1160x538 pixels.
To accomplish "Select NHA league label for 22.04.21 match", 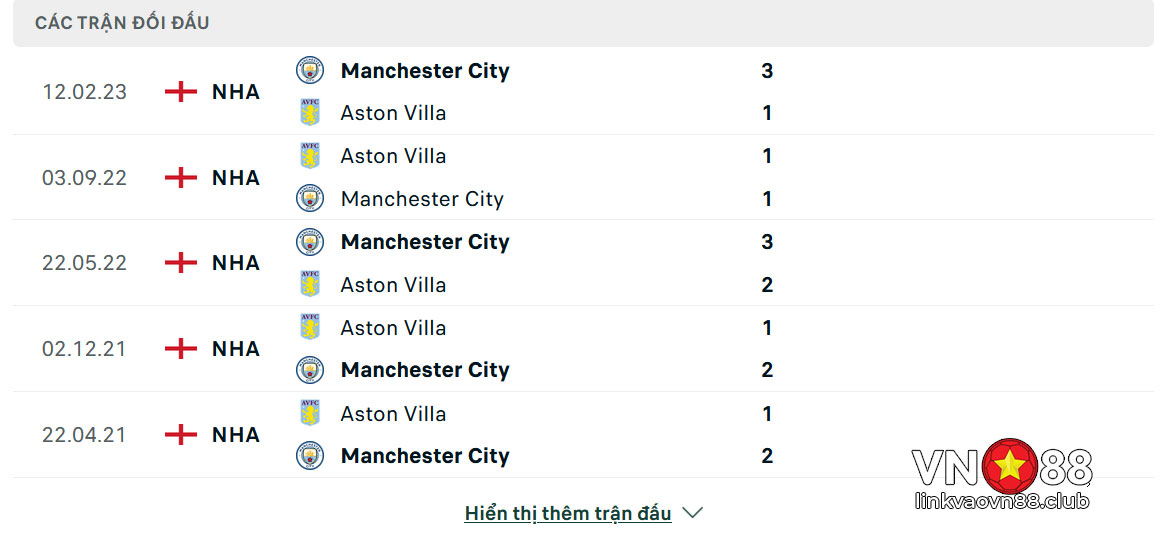I will click(236, 434).
